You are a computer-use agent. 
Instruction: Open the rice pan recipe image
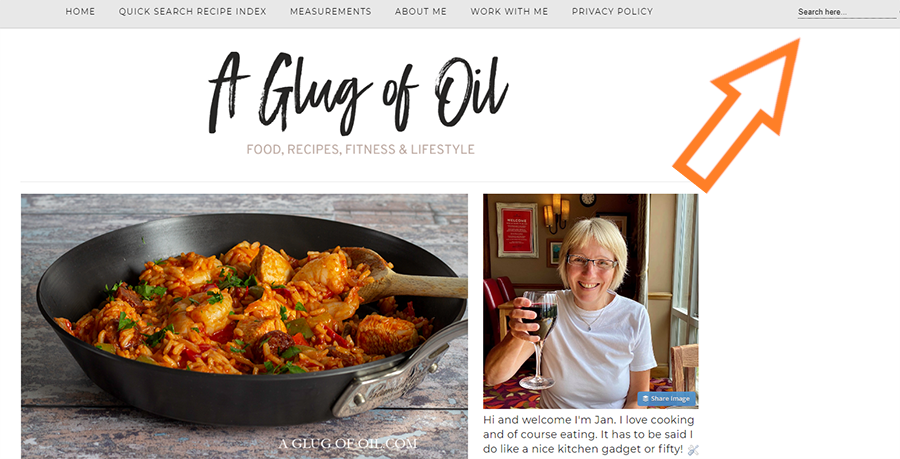245,326
